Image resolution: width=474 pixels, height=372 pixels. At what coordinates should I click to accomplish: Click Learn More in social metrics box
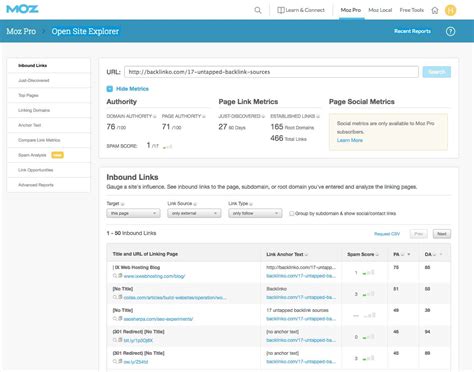(x=350, y=140)
